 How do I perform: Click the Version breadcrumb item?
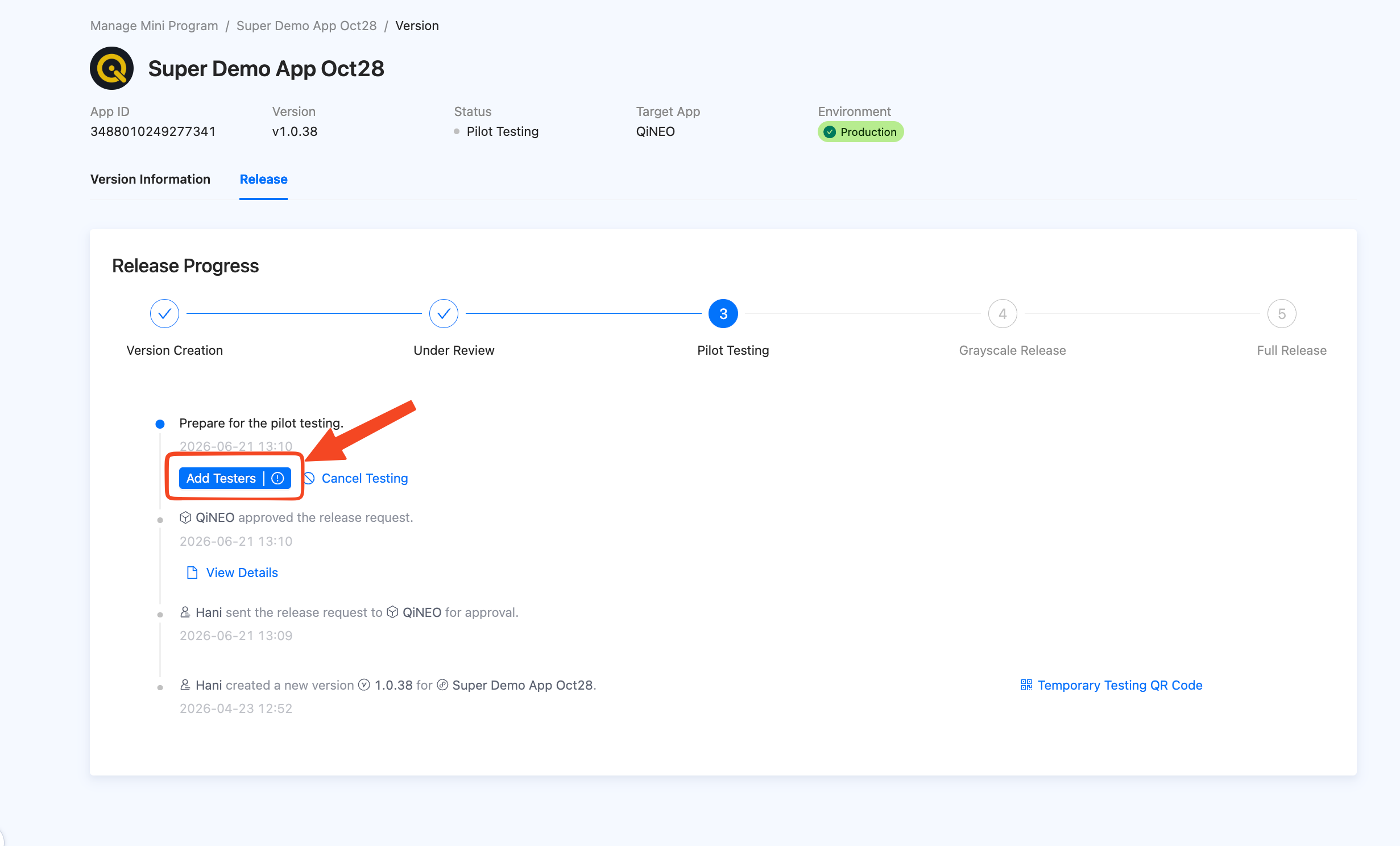tap(417, 26)
